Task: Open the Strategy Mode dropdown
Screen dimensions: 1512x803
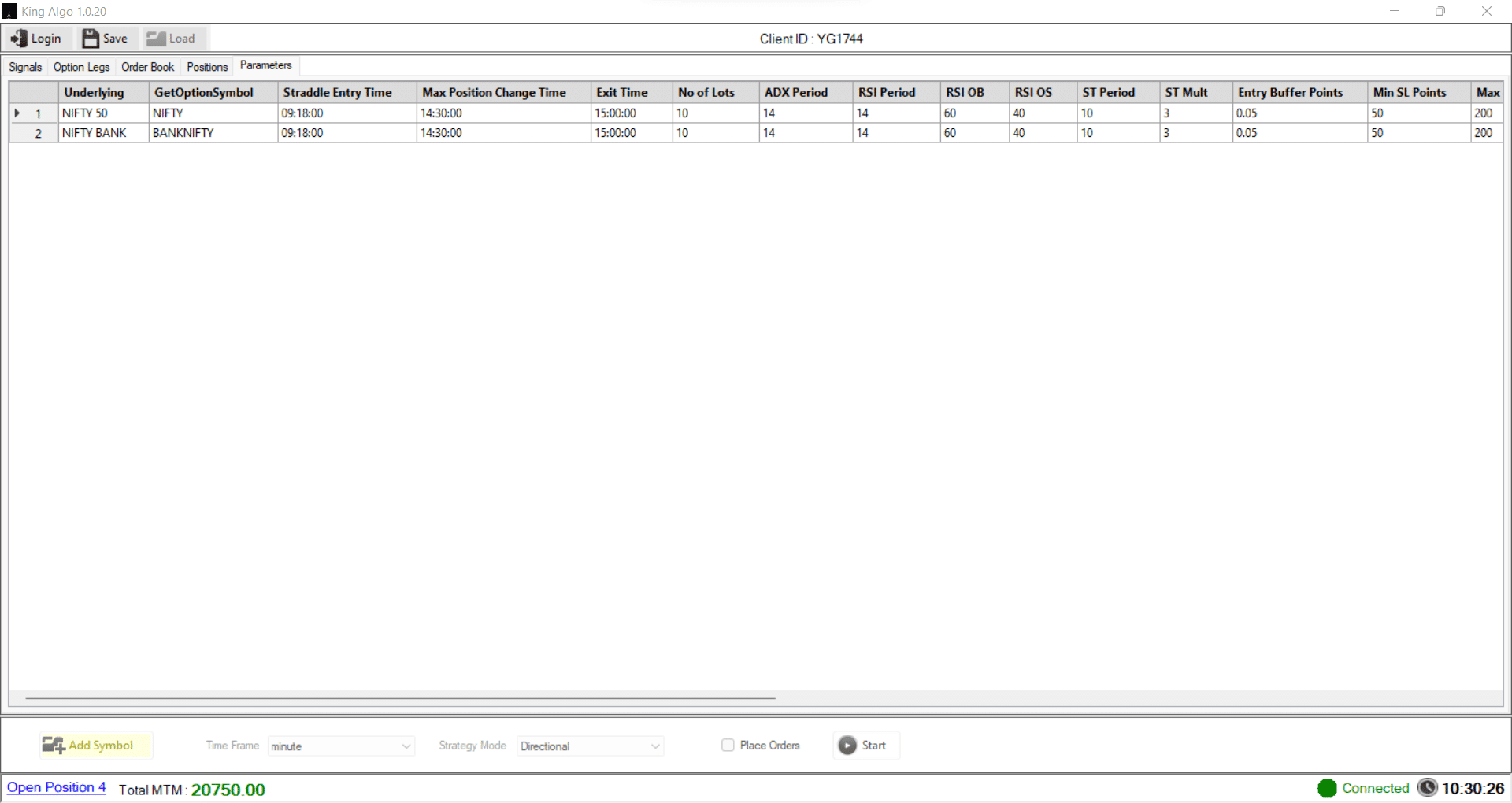Action: 590,746
